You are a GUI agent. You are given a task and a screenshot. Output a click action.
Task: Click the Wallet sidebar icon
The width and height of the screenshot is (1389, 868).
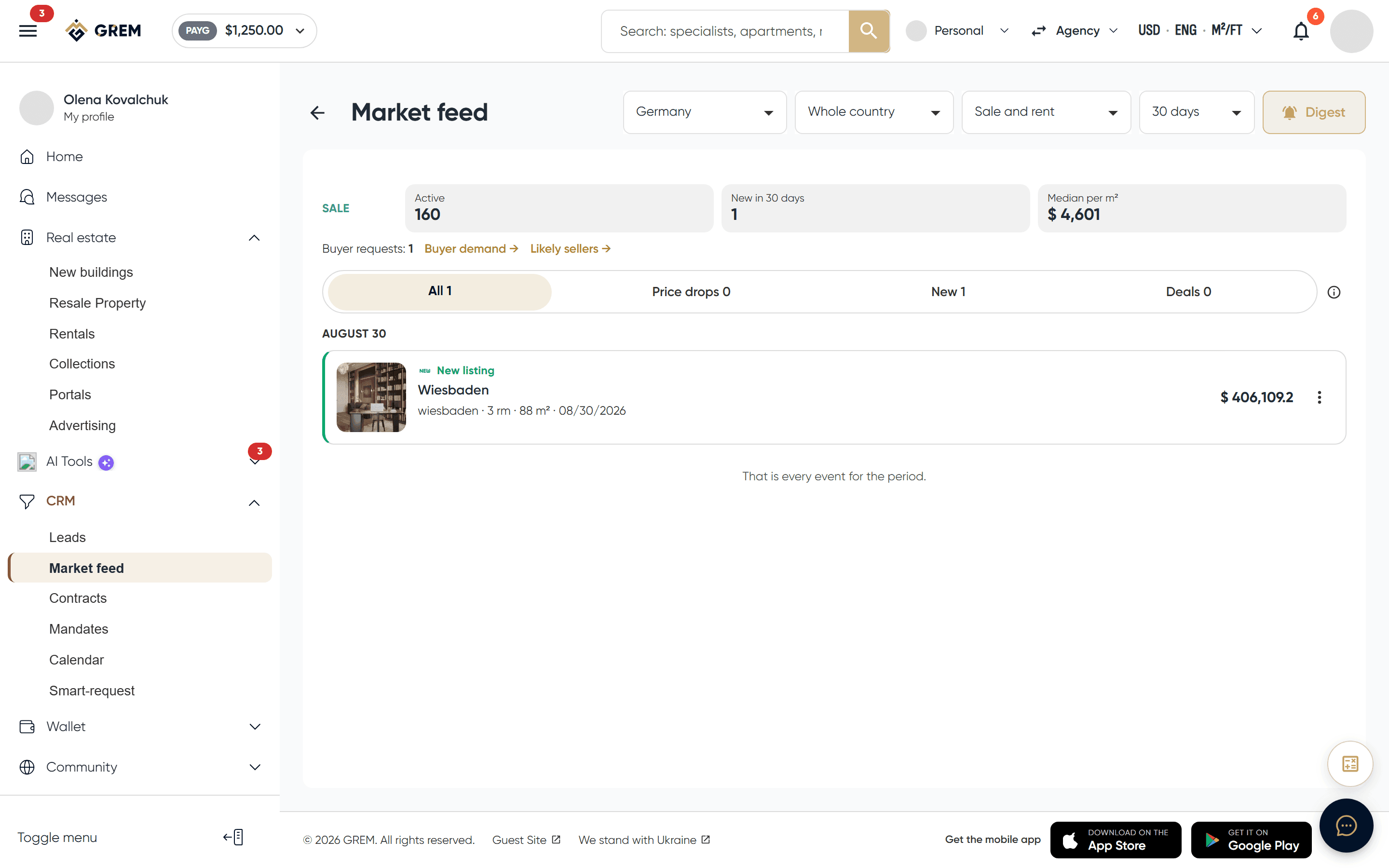[27, 726]
